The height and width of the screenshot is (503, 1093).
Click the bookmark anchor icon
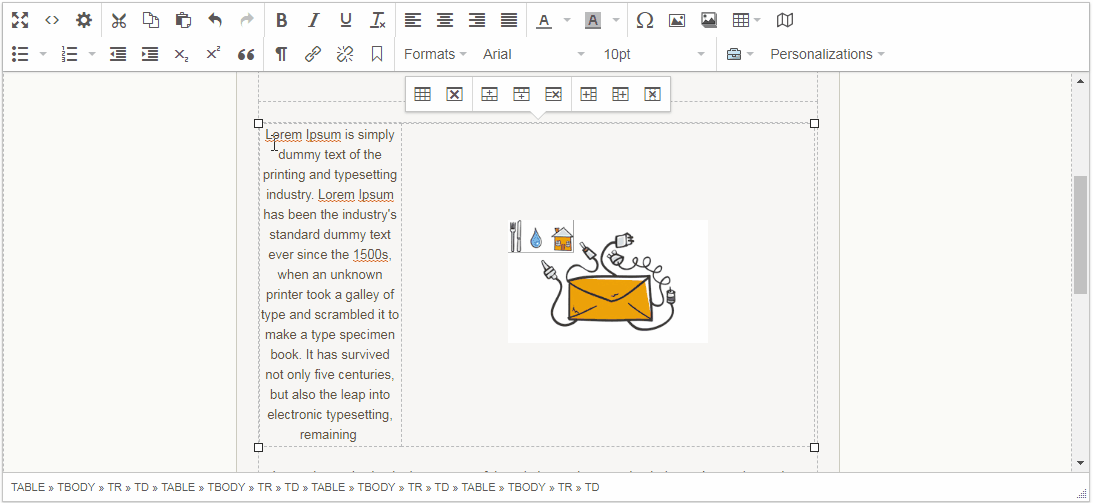click(x=377, y=54)
